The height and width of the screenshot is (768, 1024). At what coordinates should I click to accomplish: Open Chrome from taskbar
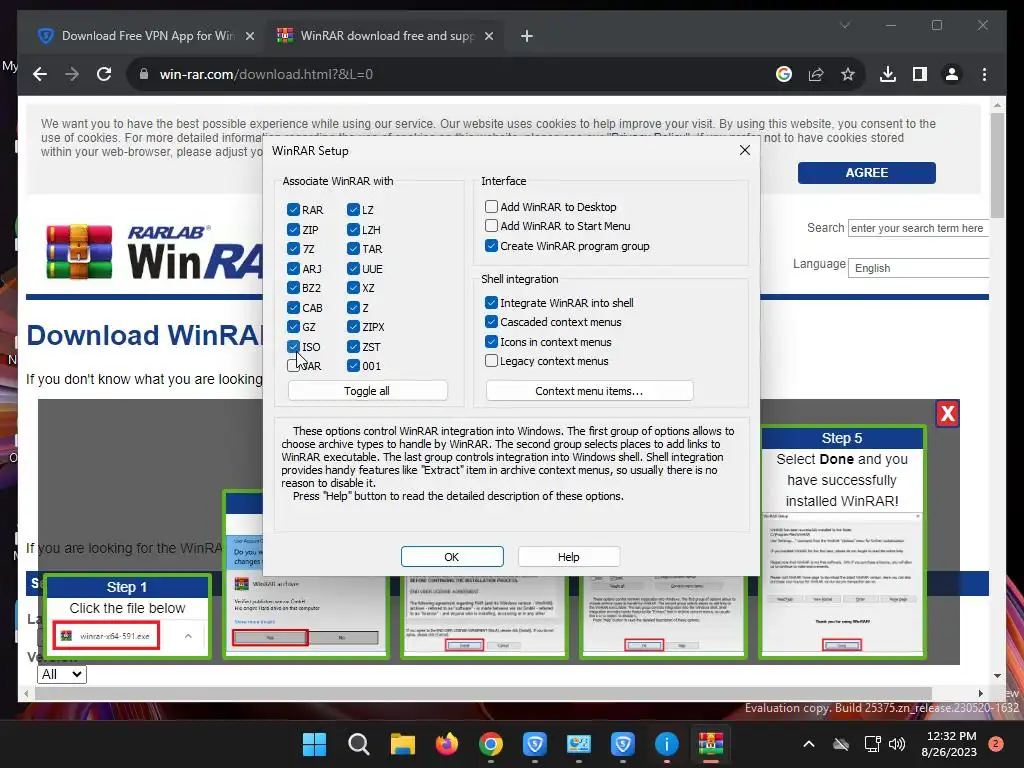(x=491, y=744)
